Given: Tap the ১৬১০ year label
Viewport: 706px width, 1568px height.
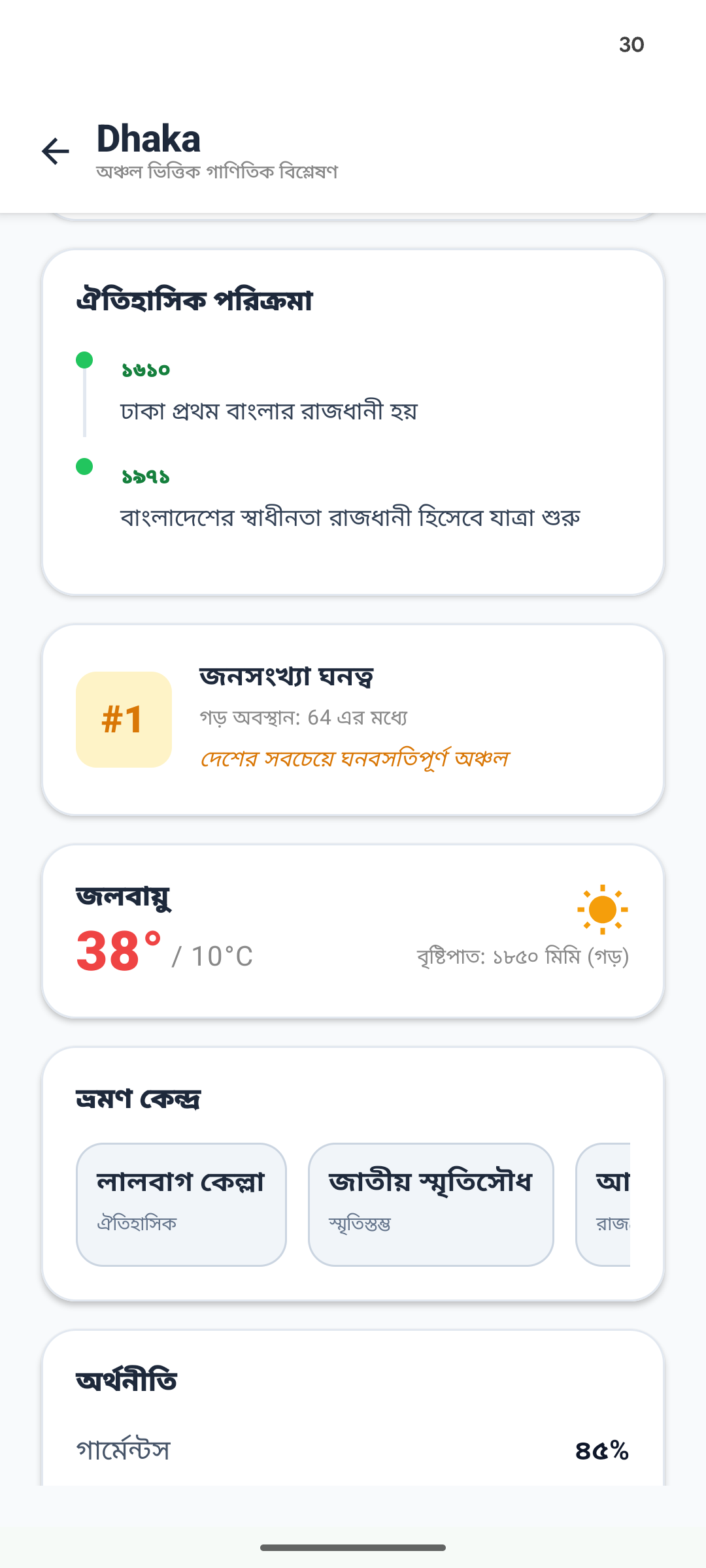Looking at the screenshot, I should pos(146,370).
